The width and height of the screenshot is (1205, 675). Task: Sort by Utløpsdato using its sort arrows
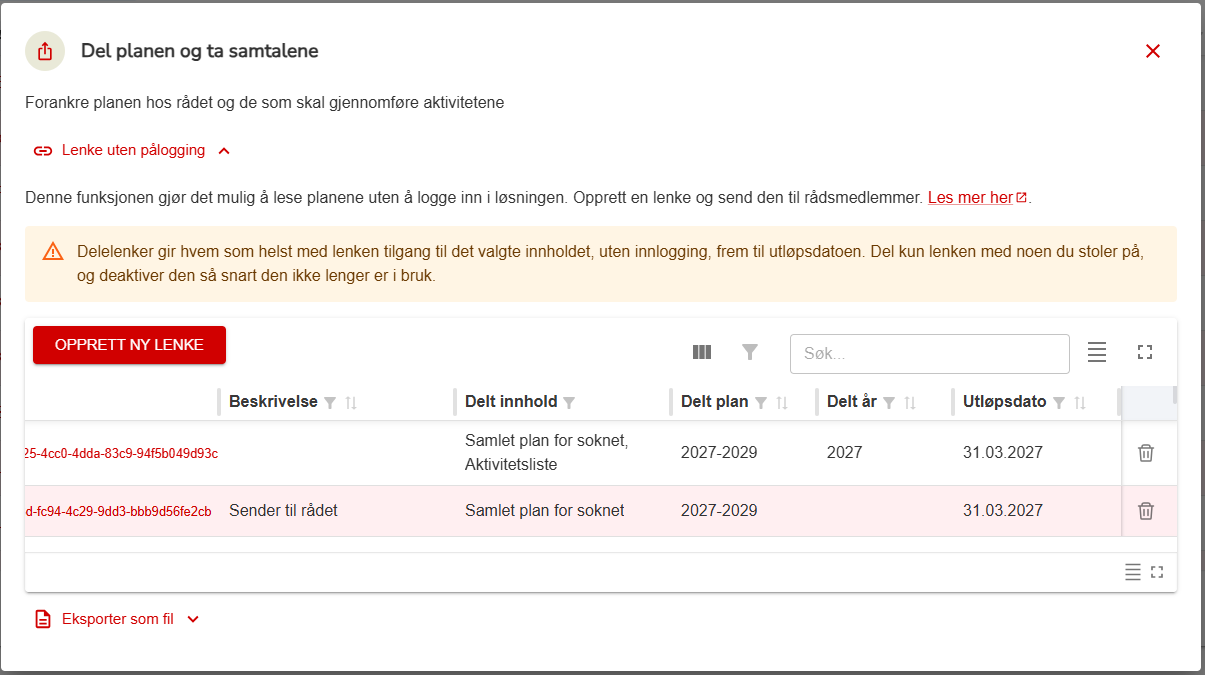(x=1080, y=403)
